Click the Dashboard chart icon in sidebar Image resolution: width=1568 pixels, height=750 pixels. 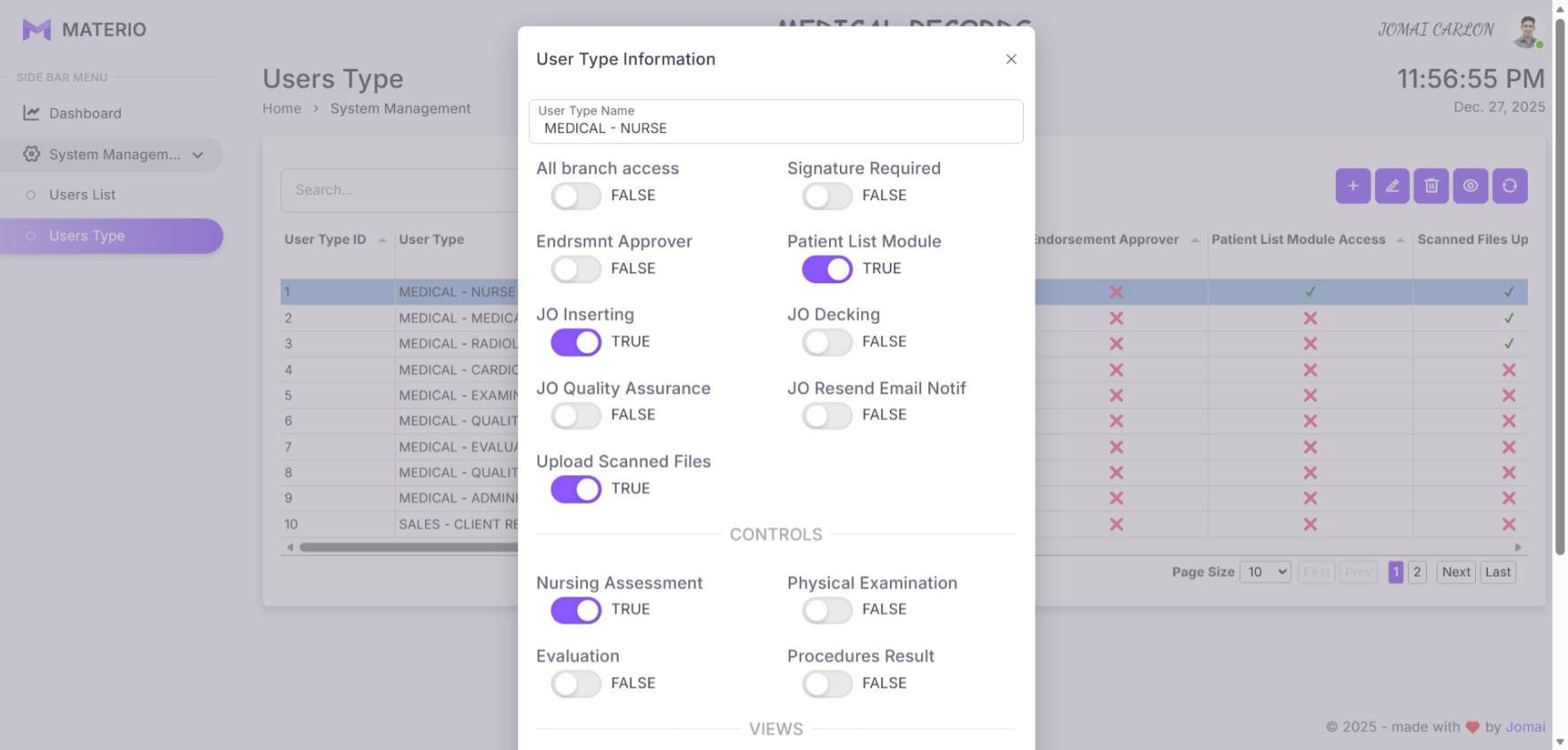[31, 113]
